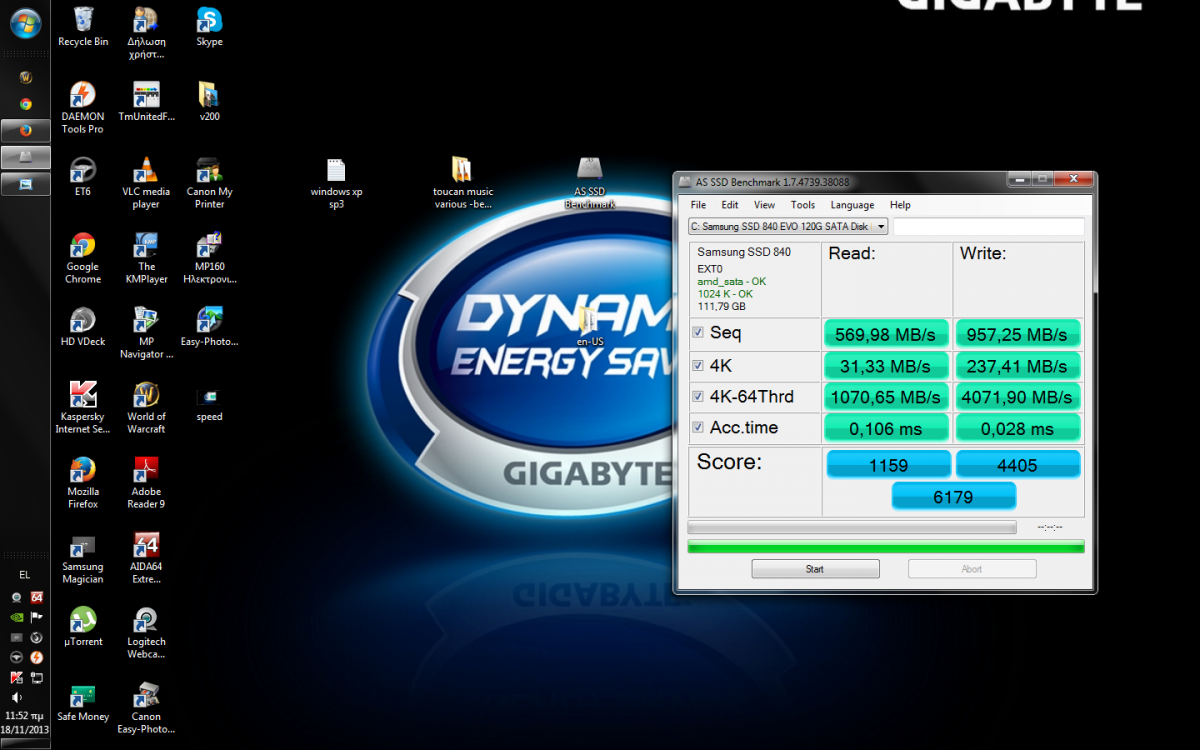Screen dimensions: 1200x750
Task: Open Adobe Reader 9 shortcut
Action: tap(146, 483)
